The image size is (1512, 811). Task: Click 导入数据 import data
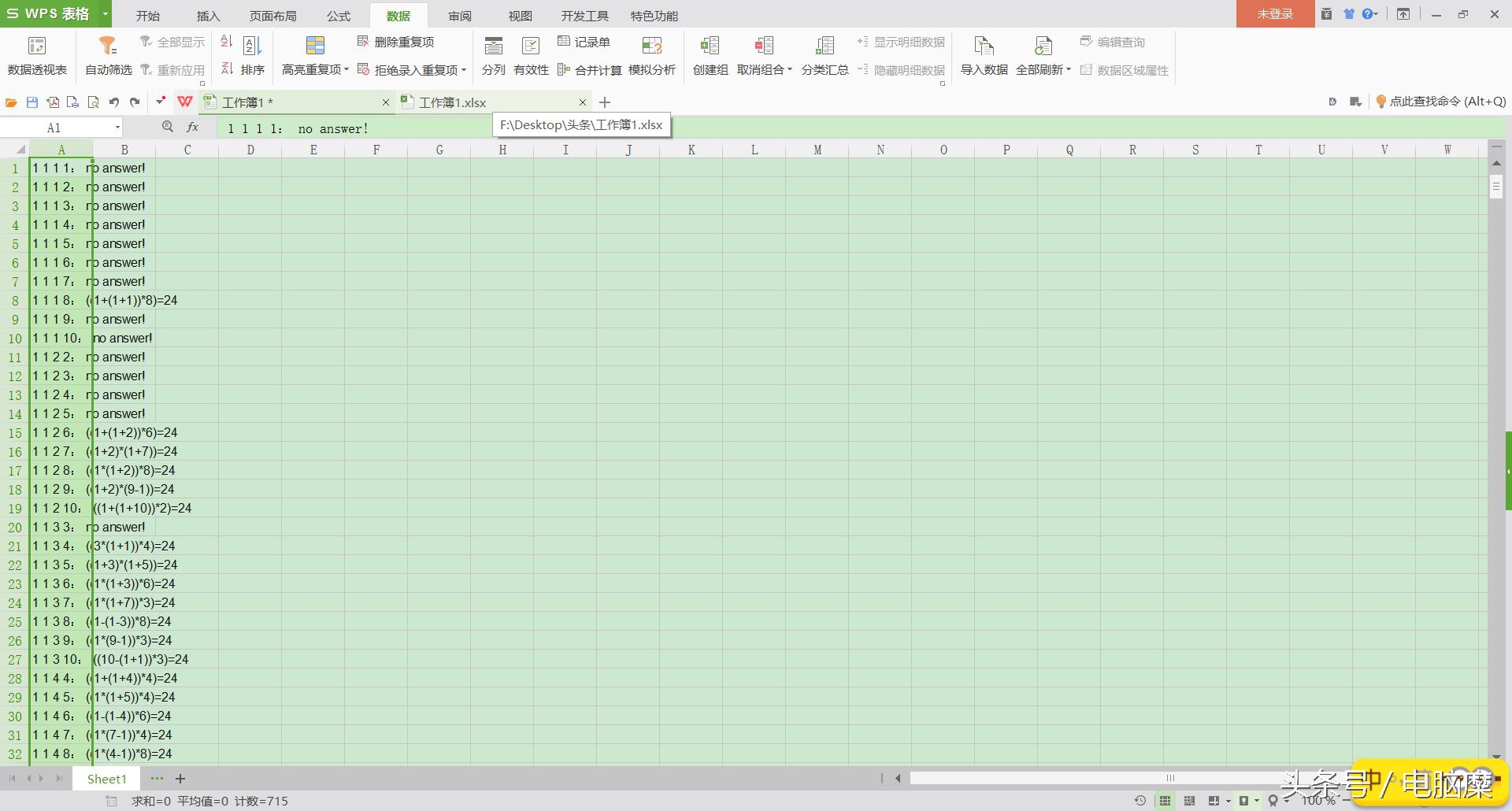tap(984, 56)
